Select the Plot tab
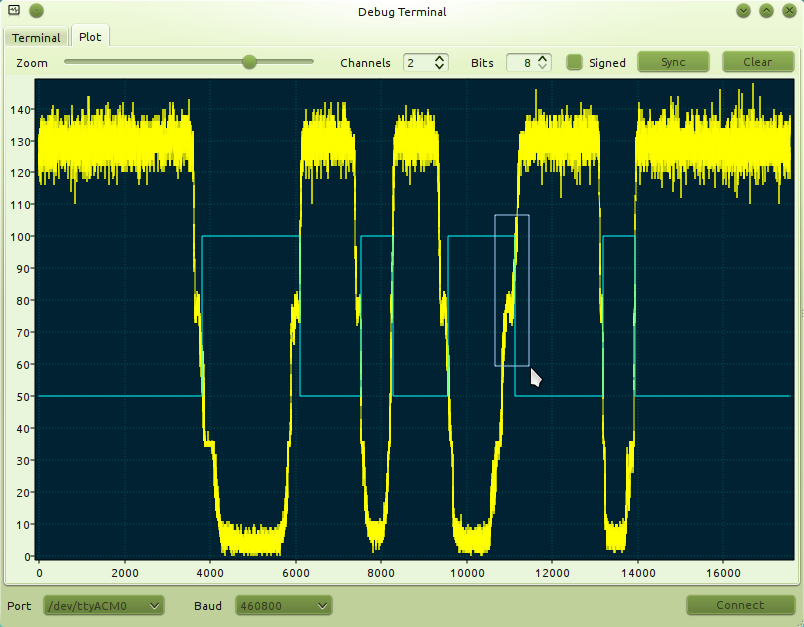The height and width of the screenshot is (627, 804). (x=90, y=37)
